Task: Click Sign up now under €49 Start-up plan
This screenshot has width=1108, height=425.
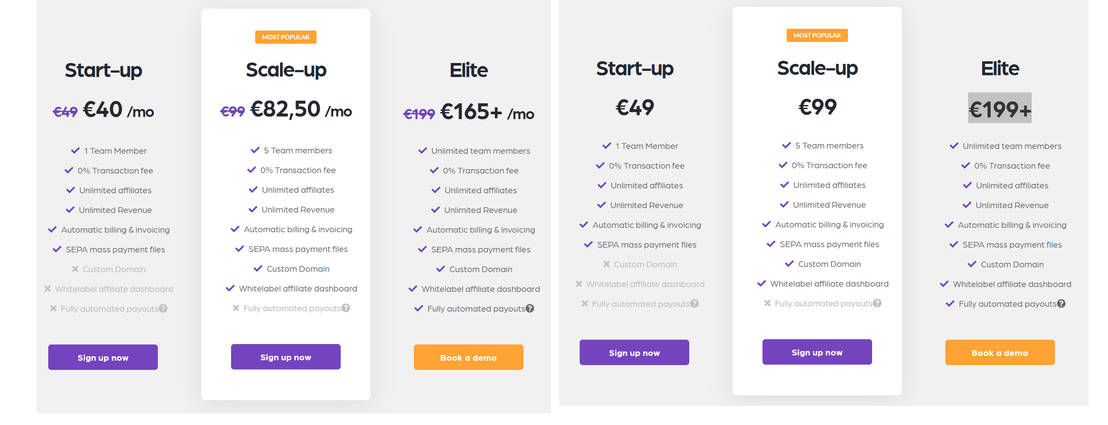Action: tap(635, 352)
